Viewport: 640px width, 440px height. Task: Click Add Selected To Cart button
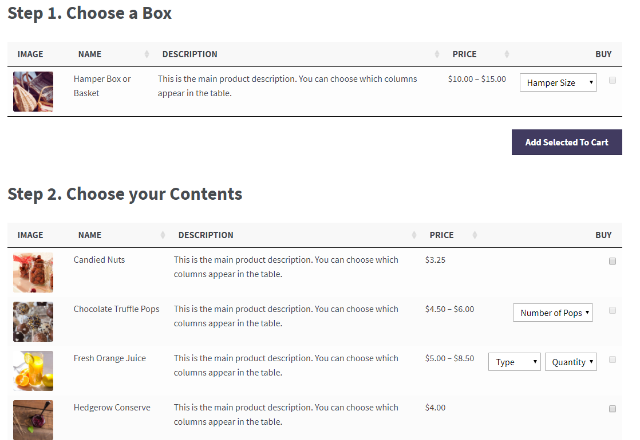[x=567, y=142]
